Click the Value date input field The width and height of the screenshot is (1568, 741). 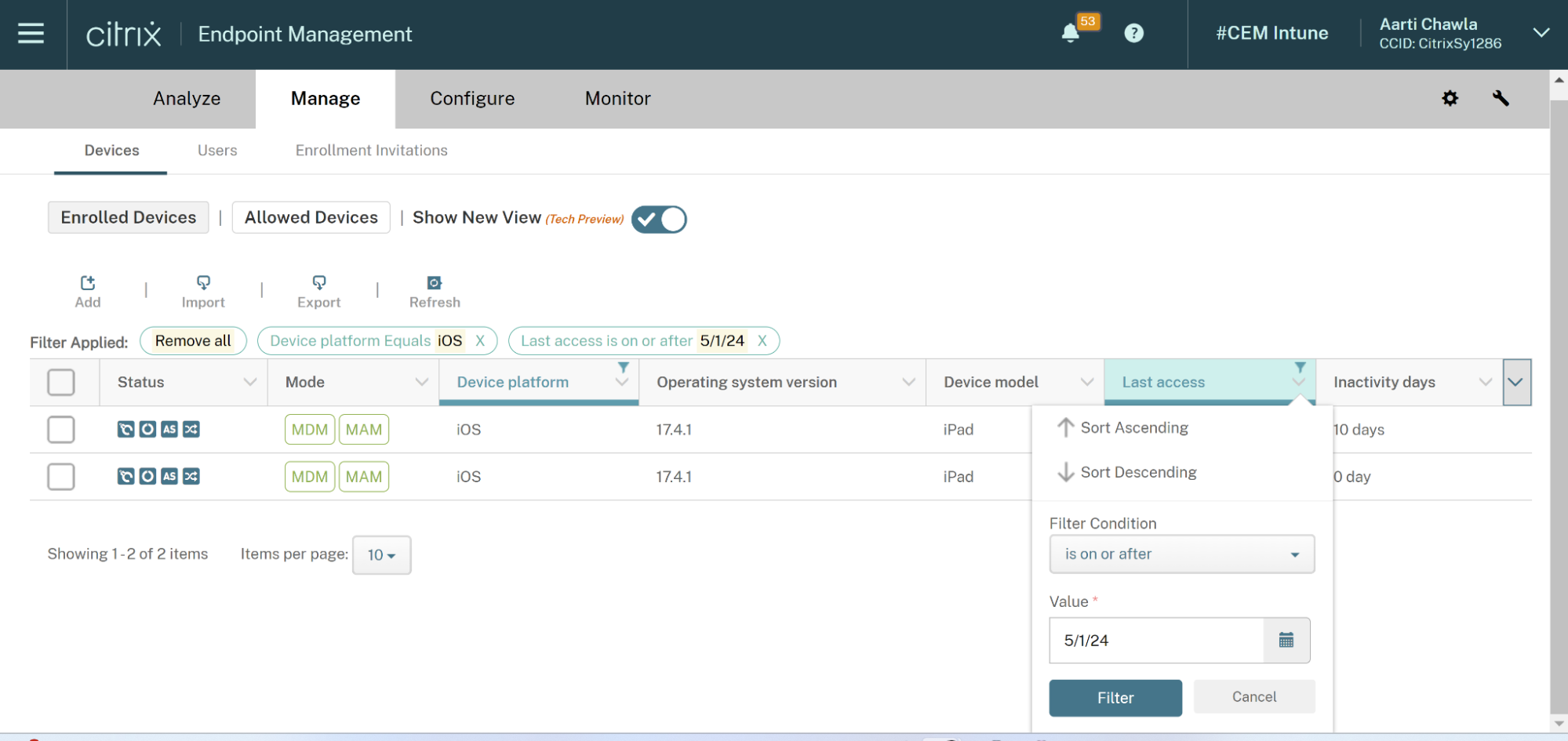tap(1156, 640)
